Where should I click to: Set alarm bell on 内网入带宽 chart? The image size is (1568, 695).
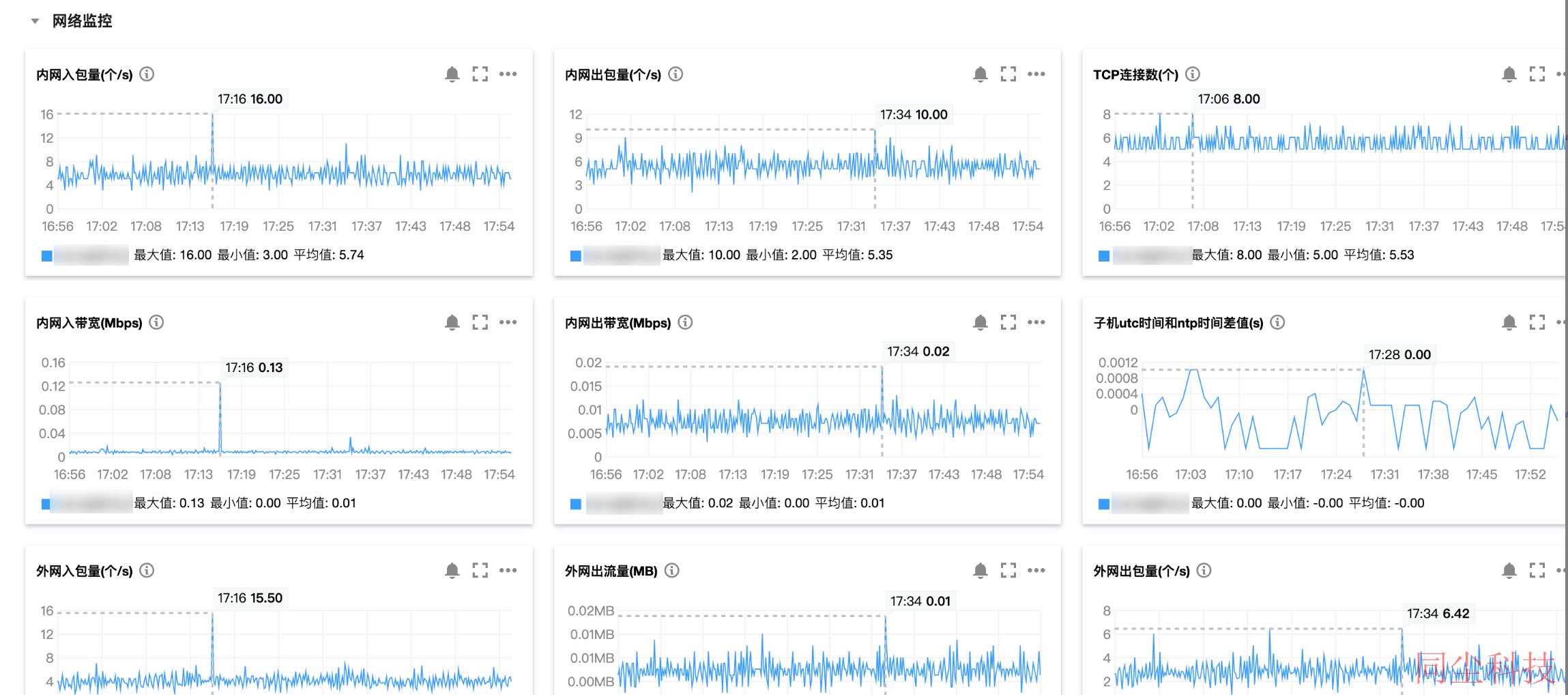(452, 322)
